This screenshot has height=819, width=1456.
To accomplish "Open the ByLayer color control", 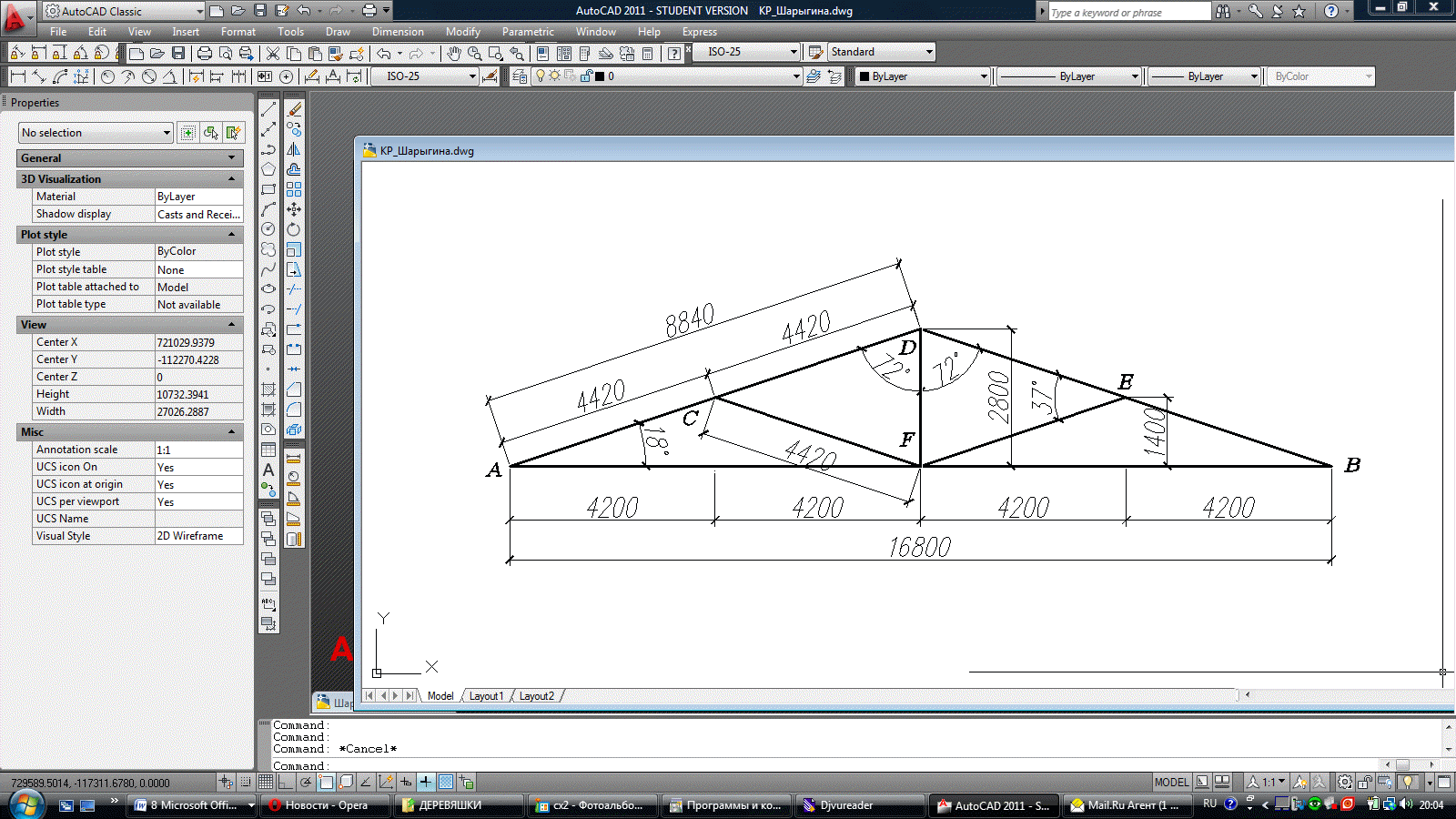I will [923, 76].
